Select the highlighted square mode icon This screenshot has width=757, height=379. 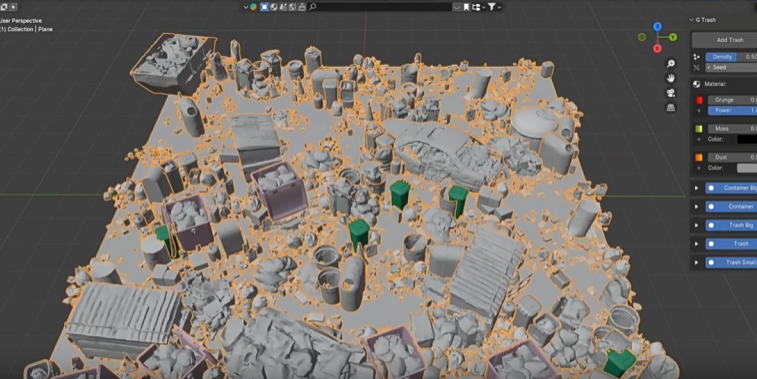point(264,7)
